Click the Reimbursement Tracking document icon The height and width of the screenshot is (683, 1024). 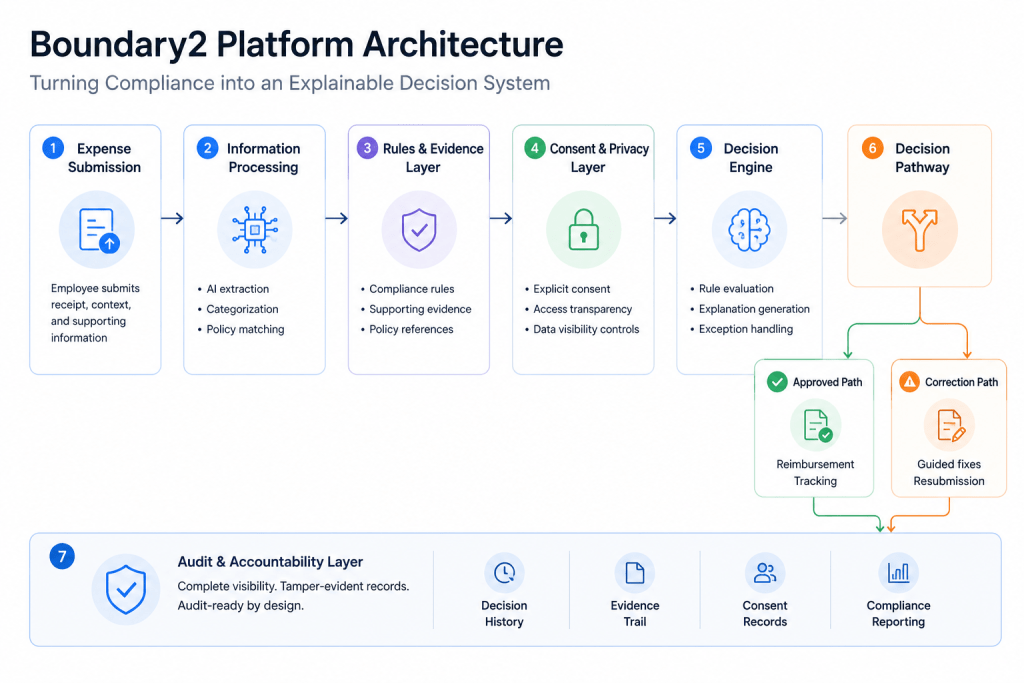(x=817, y=426)
